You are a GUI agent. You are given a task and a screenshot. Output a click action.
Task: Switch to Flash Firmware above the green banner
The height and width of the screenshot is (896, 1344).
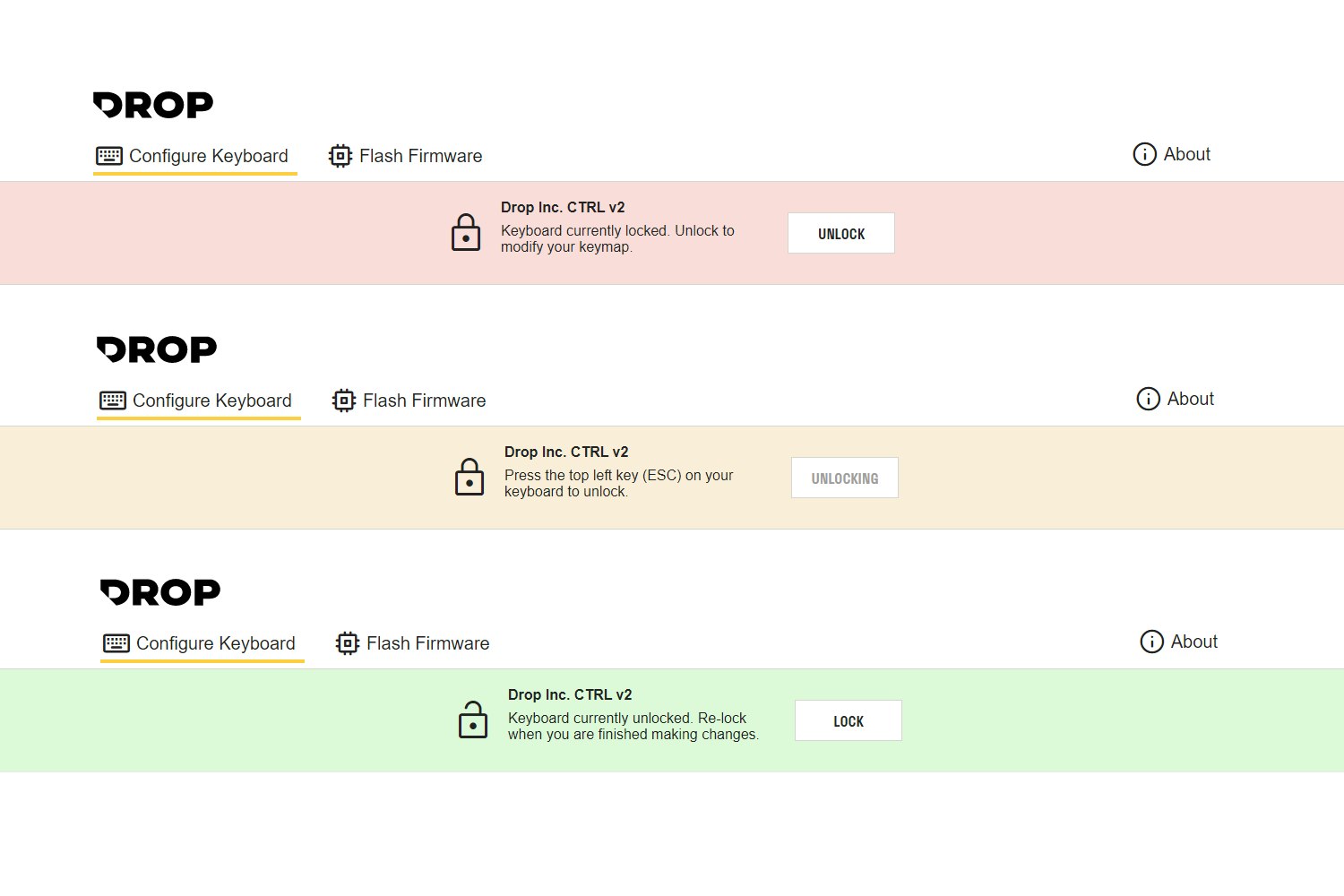coord(427,643)
